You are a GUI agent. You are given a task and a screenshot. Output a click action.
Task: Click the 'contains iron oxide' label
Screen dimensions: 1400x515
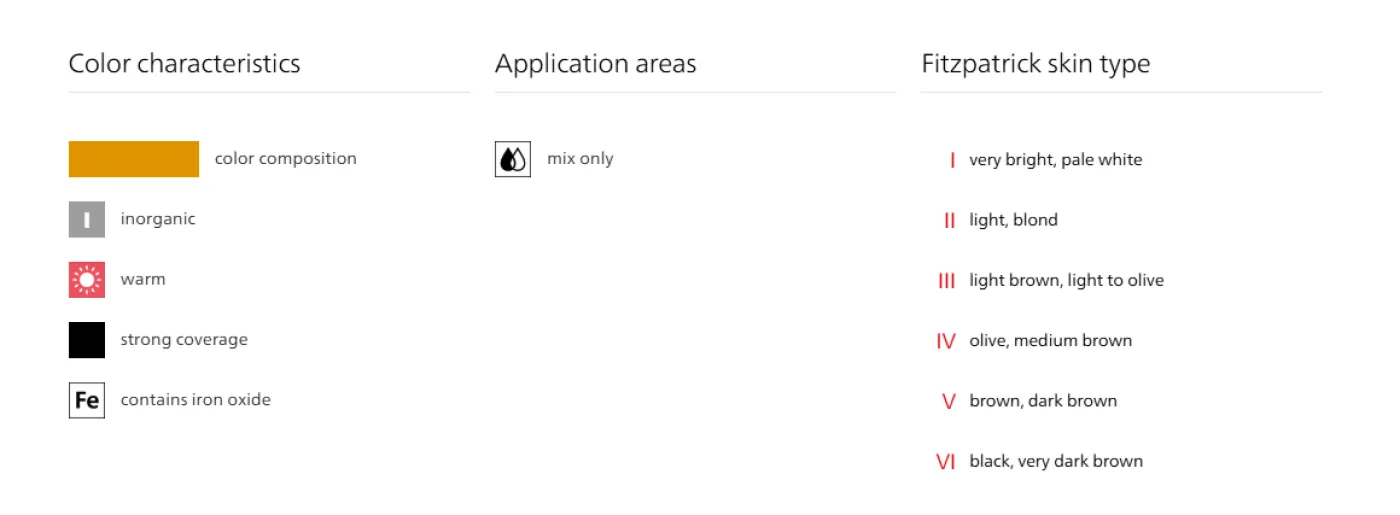195,400
